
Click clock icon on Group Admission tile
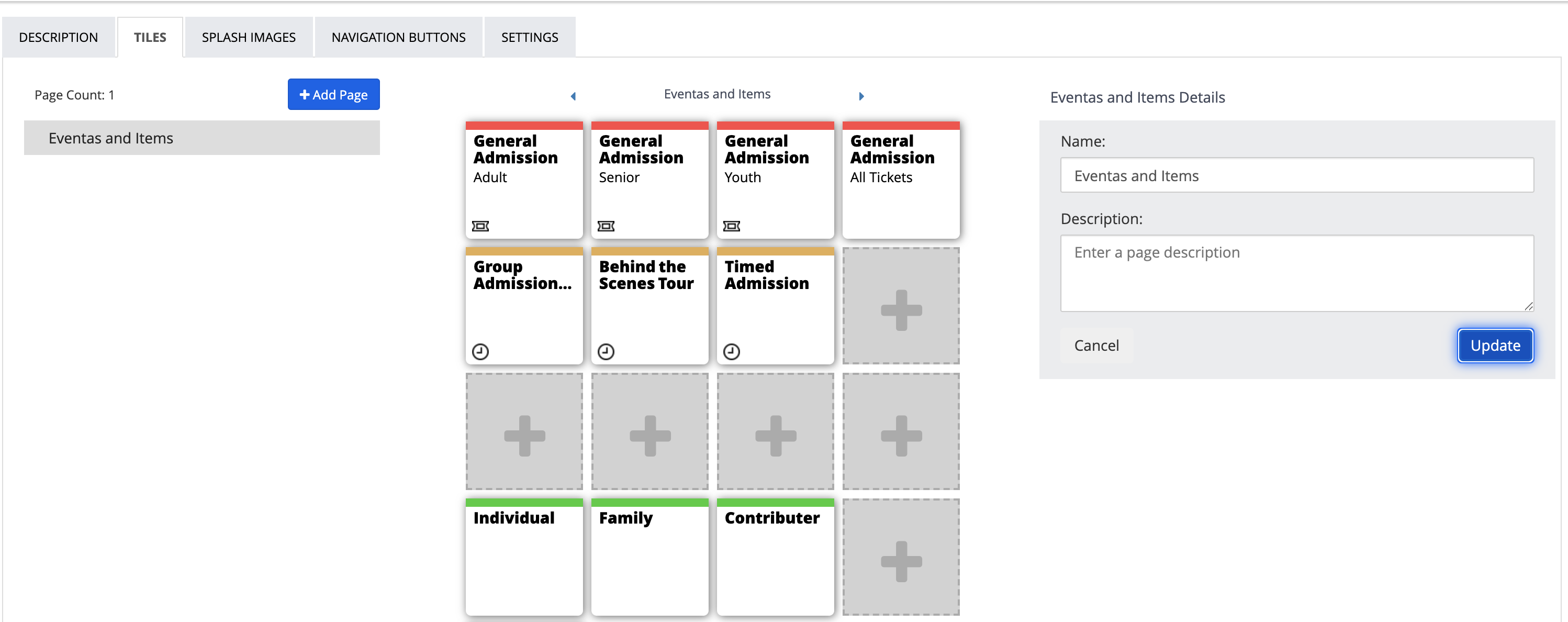pyautogui.click(x=480, y=351)
